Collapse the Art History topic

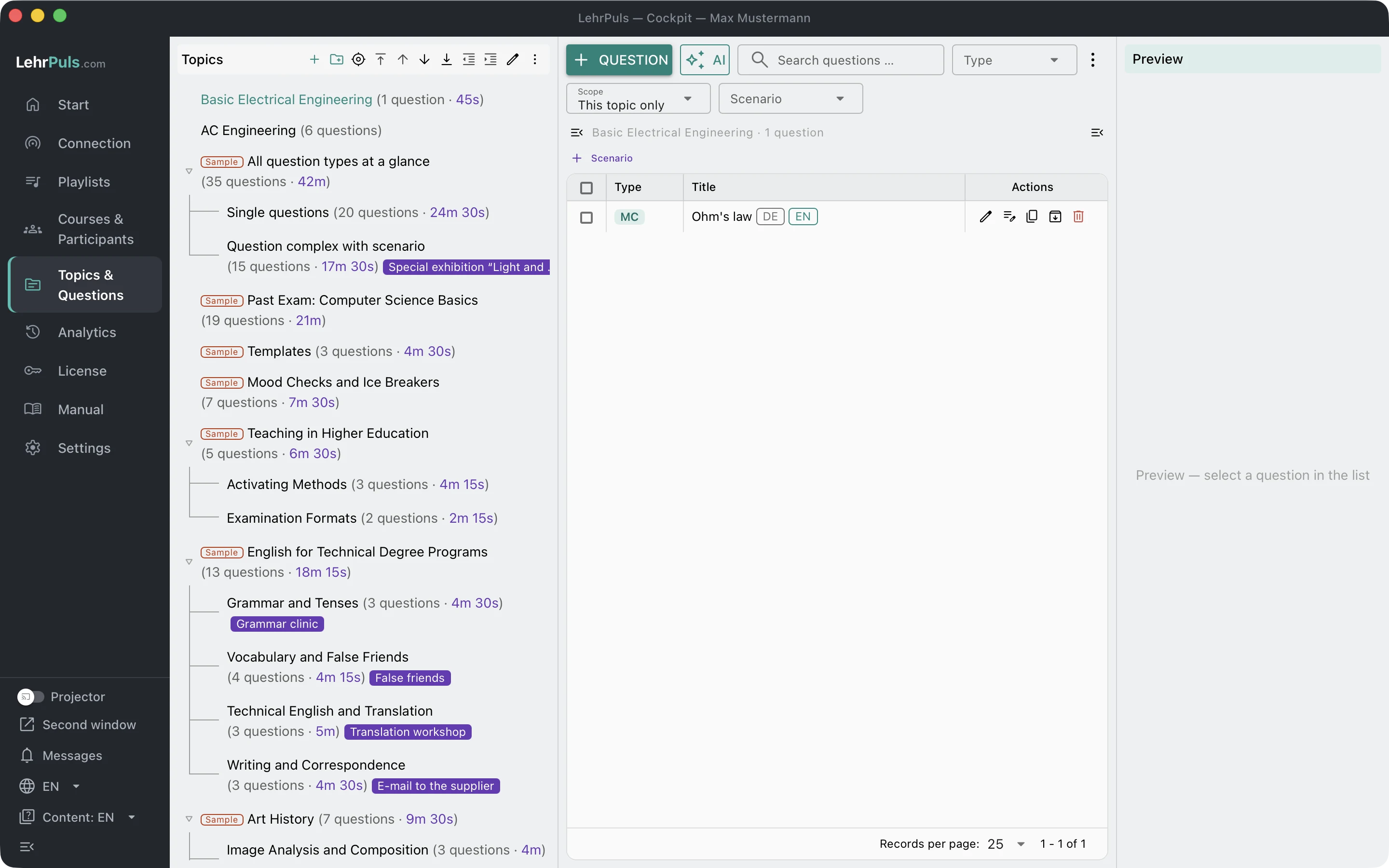point(189,819)
